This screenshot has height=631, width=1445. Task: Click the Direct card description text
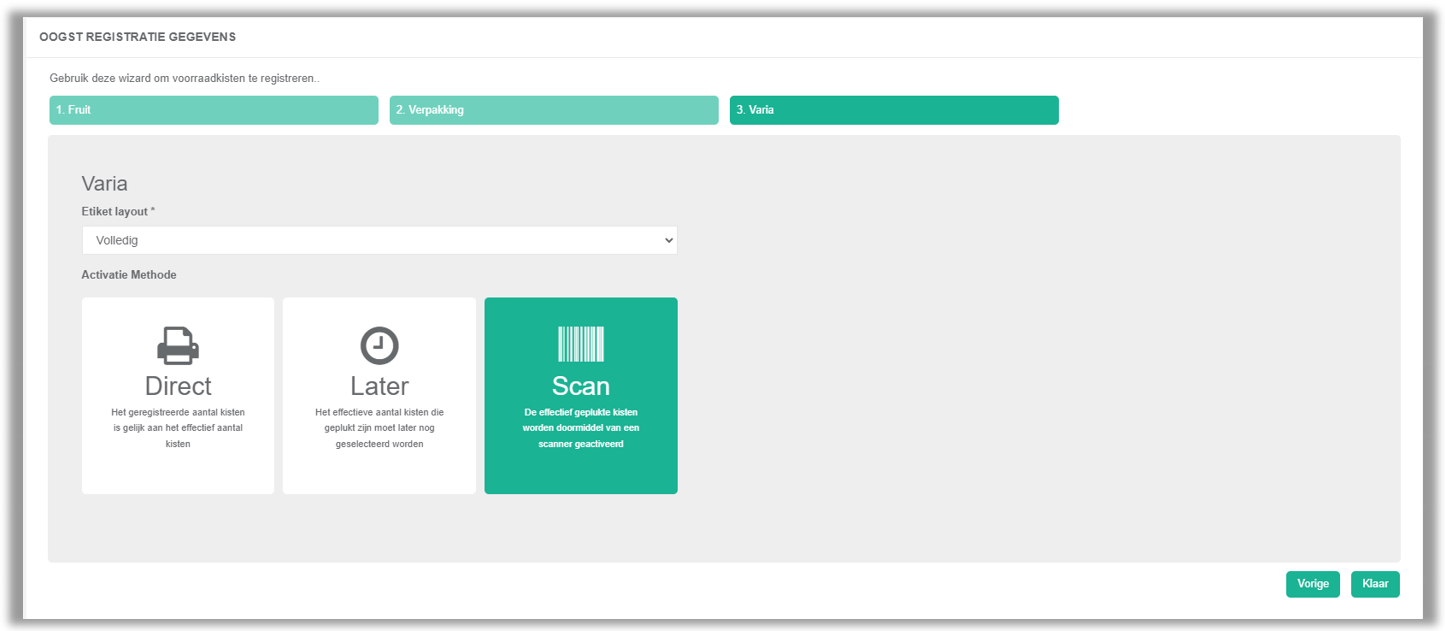pyautogui.click(x=178, y=428)
